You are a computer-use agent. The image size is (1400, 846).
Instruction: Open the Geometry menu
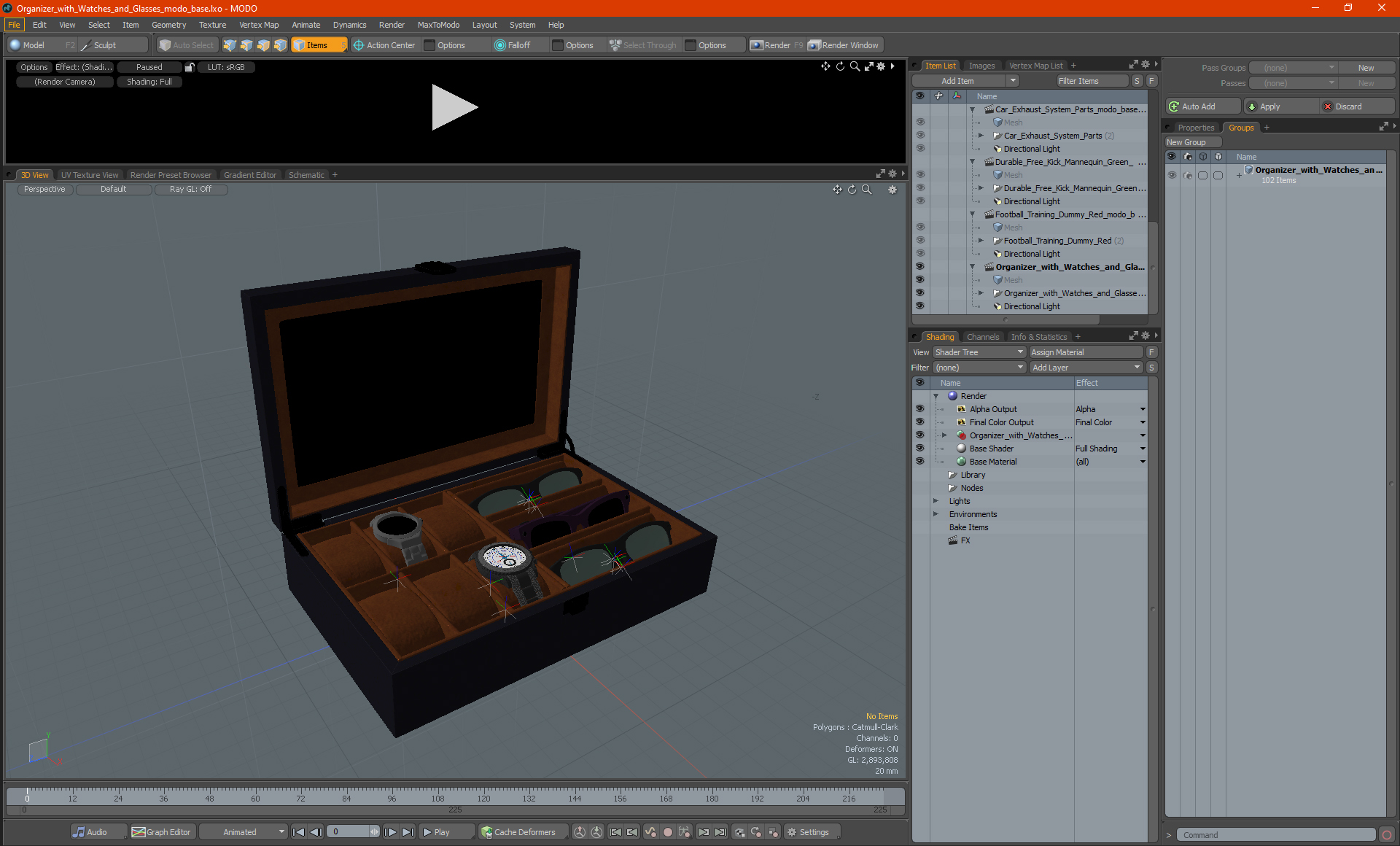(168, 25)
